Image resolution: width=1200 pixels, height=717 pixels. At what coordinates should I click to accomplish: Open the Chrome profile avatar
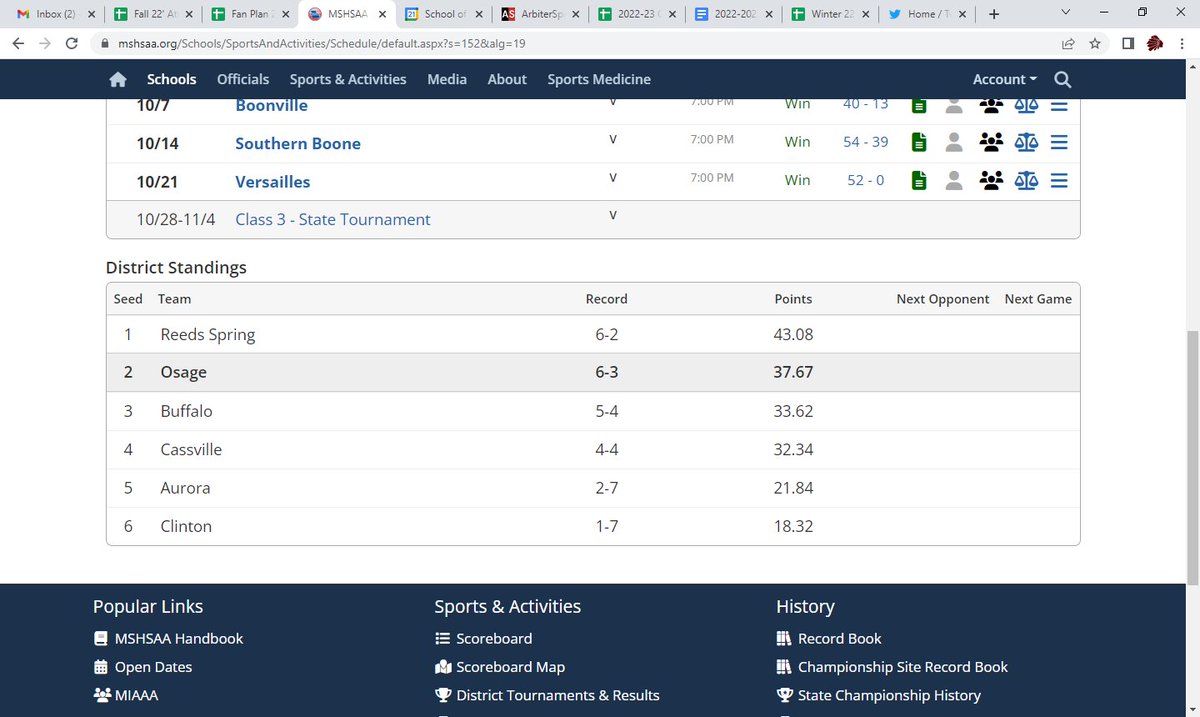[1155, 44]
